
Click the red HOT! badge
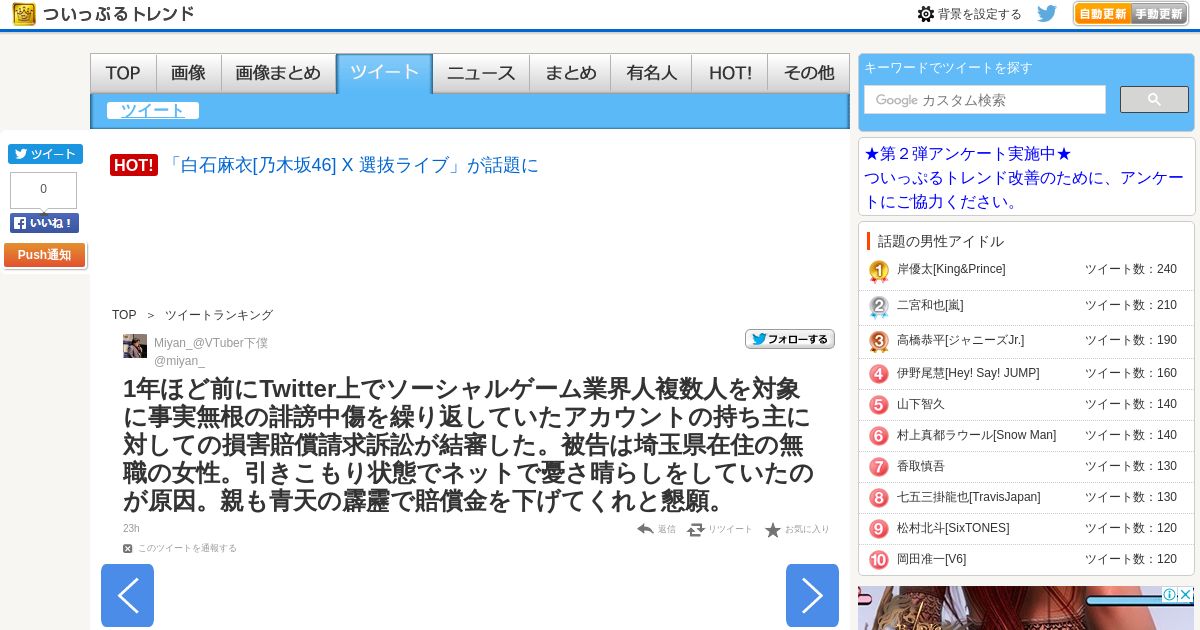point(134,165)
